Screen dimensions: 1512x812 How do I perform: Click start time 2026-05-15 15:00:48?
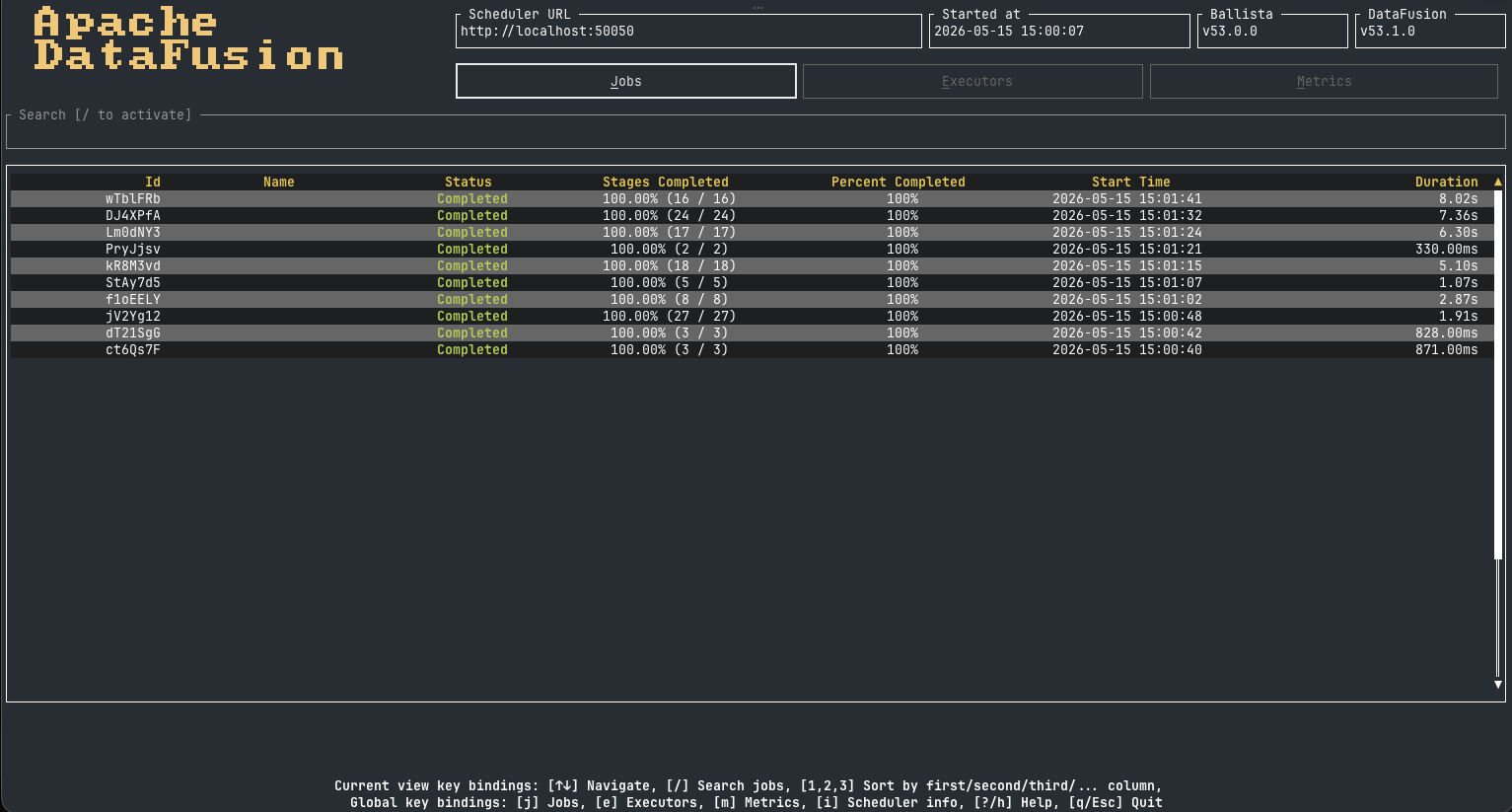point(1127,316)
